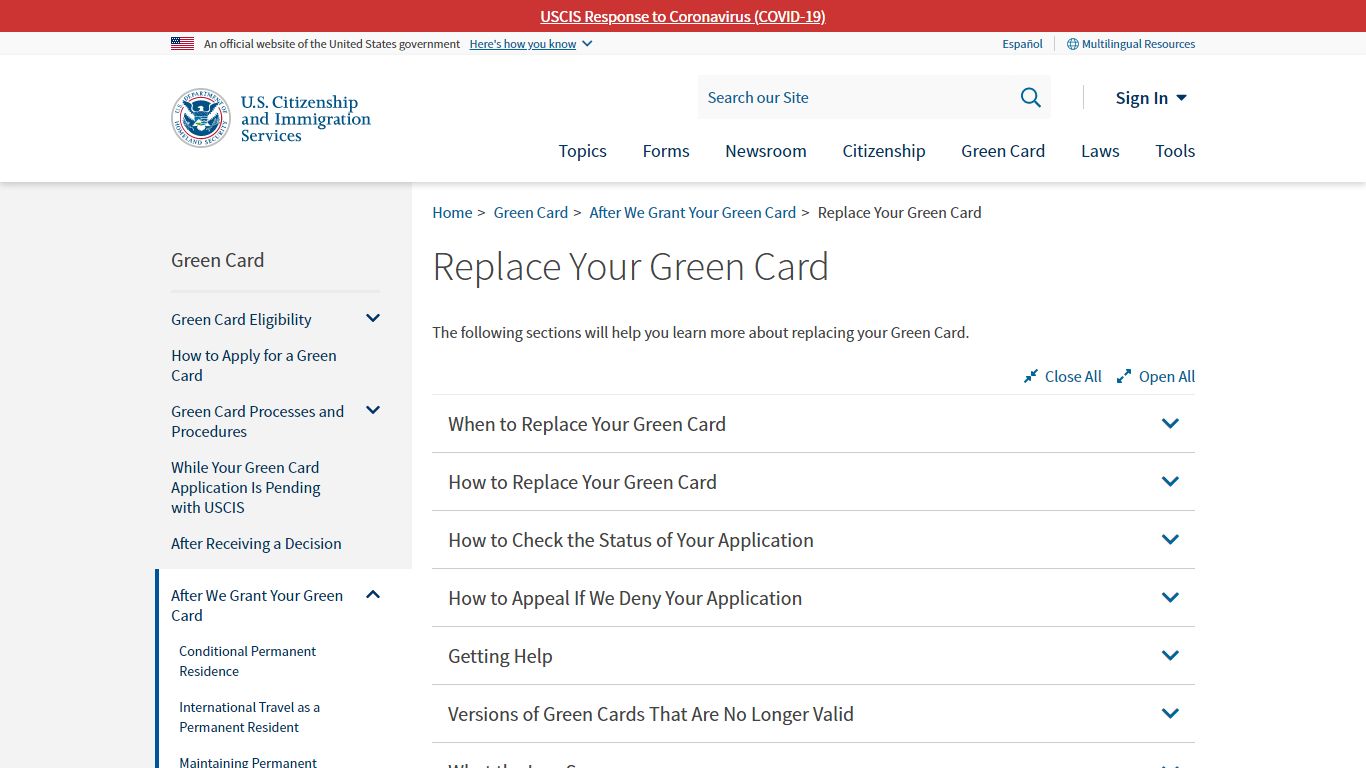The width and height of the screenshot is (1366, 768).
Task: Click Close All text link
Action: point(1073,376)
